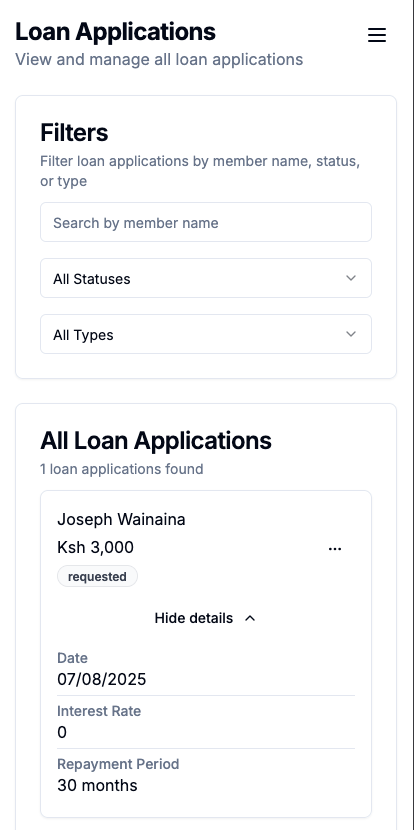Image resolution: width=414 pixels, height=830 pixels.
Task: Select the Joseph Wainaina member name
Action: [121, 520]
